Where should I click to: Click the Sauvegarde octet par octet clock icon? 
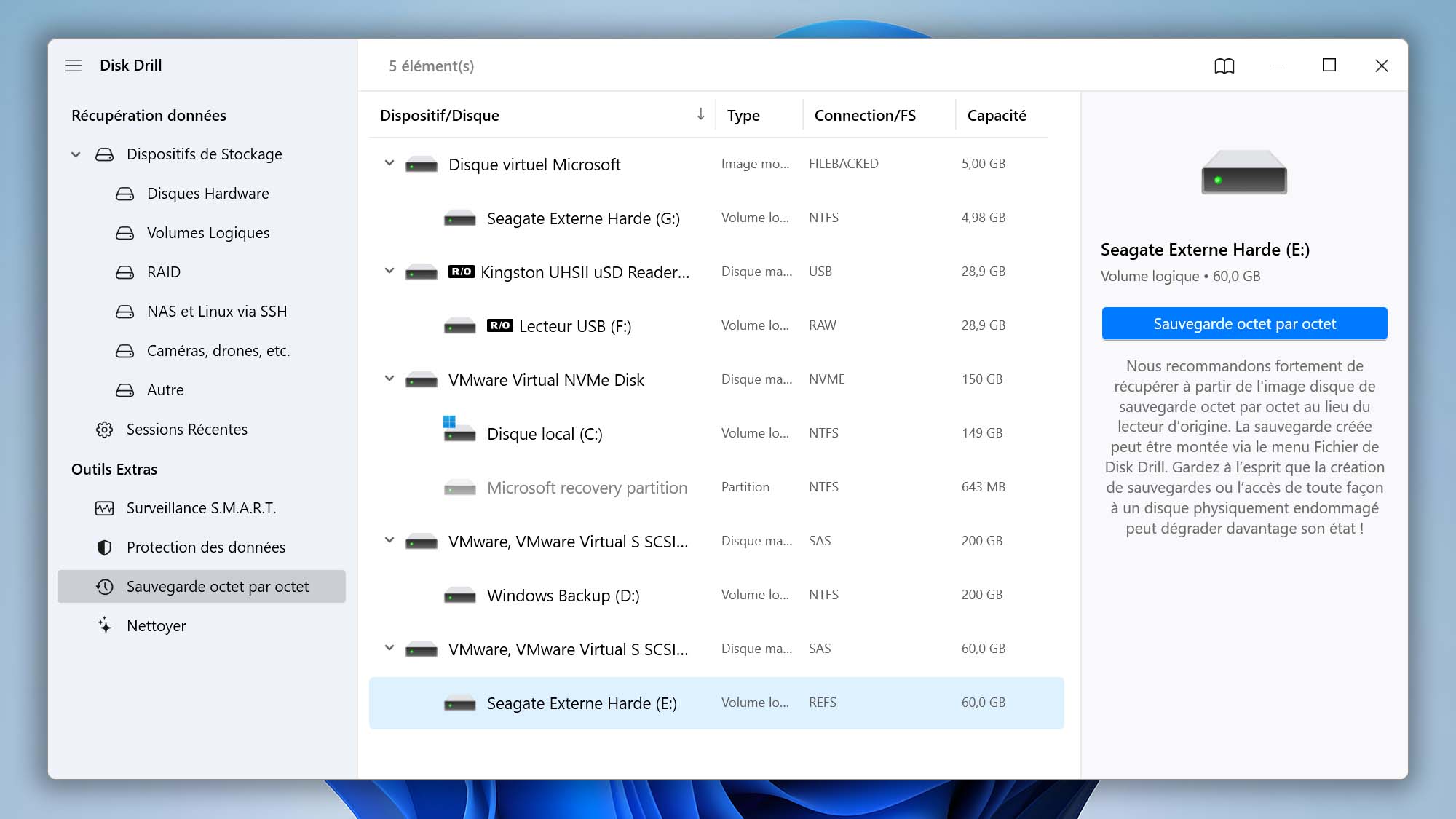click(105, 587)
